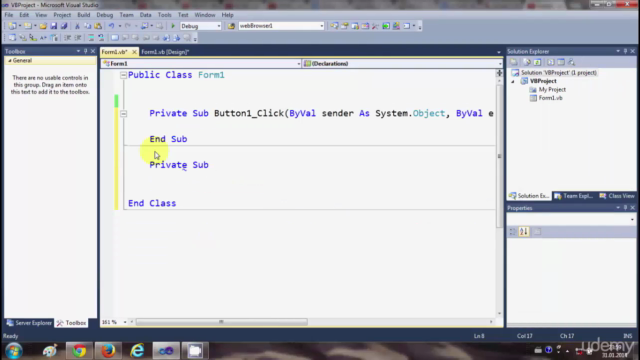Click the Paste icon in the toolbar

98,26
